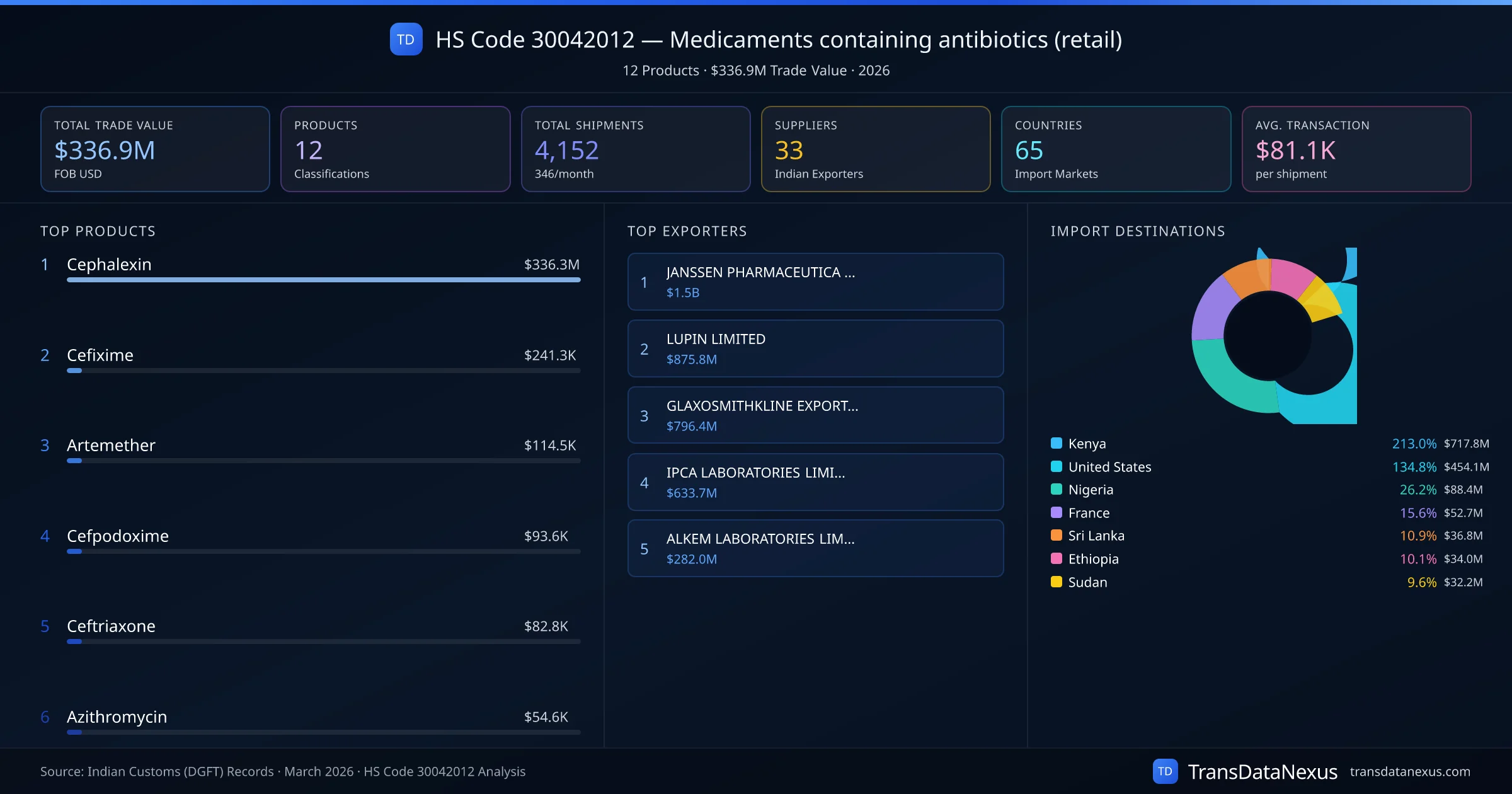The width and height of the screenshot is (1512, 794).
Task: Toggle the United States series in the legend
Action: 1109,466
